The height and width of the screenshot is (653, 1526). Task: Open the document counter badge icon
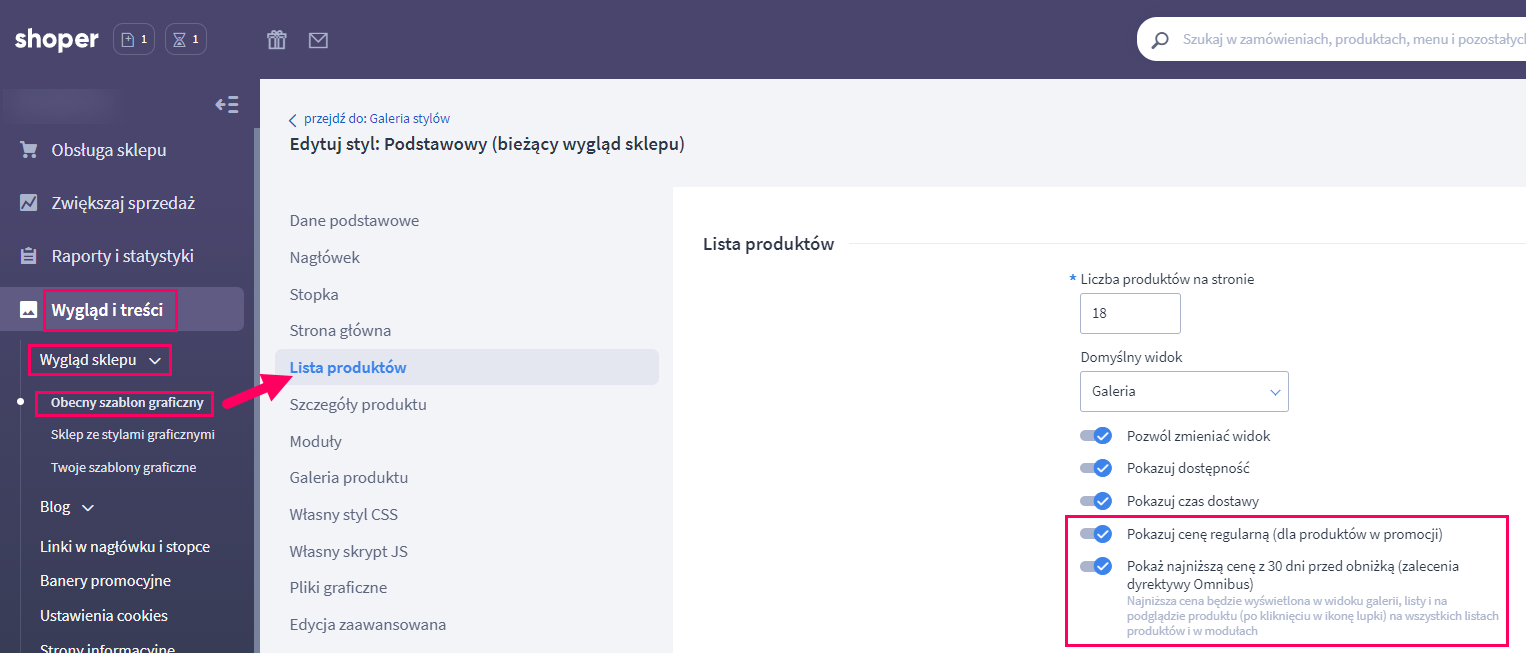[x=134, y=40]
